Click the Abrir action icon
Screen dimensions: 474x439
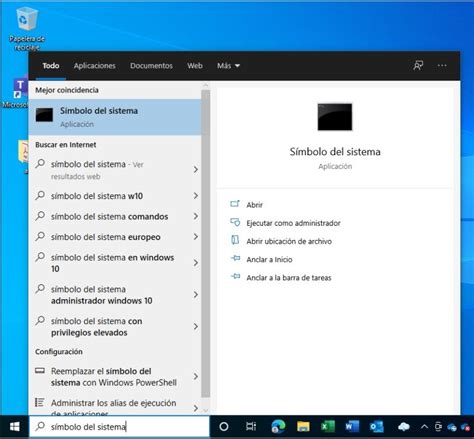click(235, 204)
